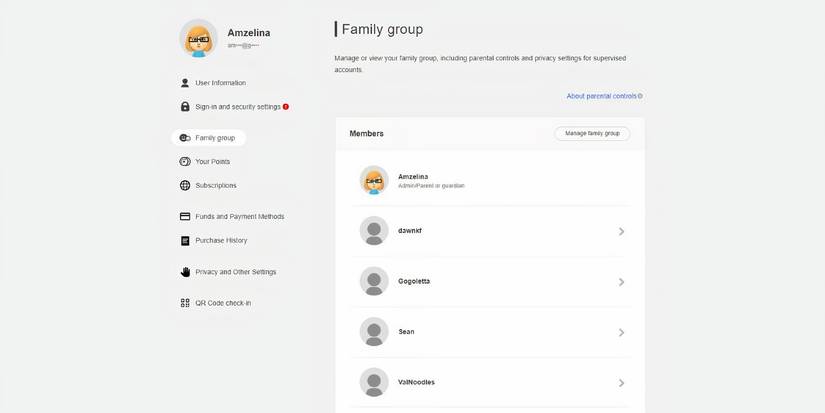Expand the Sean member chevron
The height and width of the screenshot is (413, 825).
click(621, 332)
